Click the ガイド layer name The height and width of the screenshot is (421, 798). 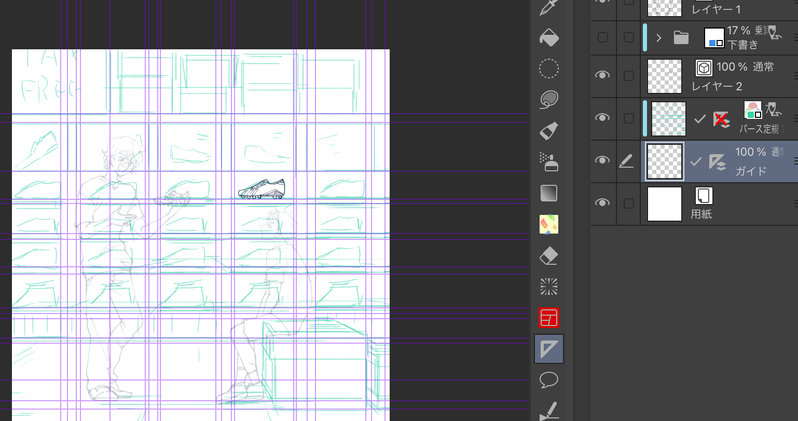[751, 171]
